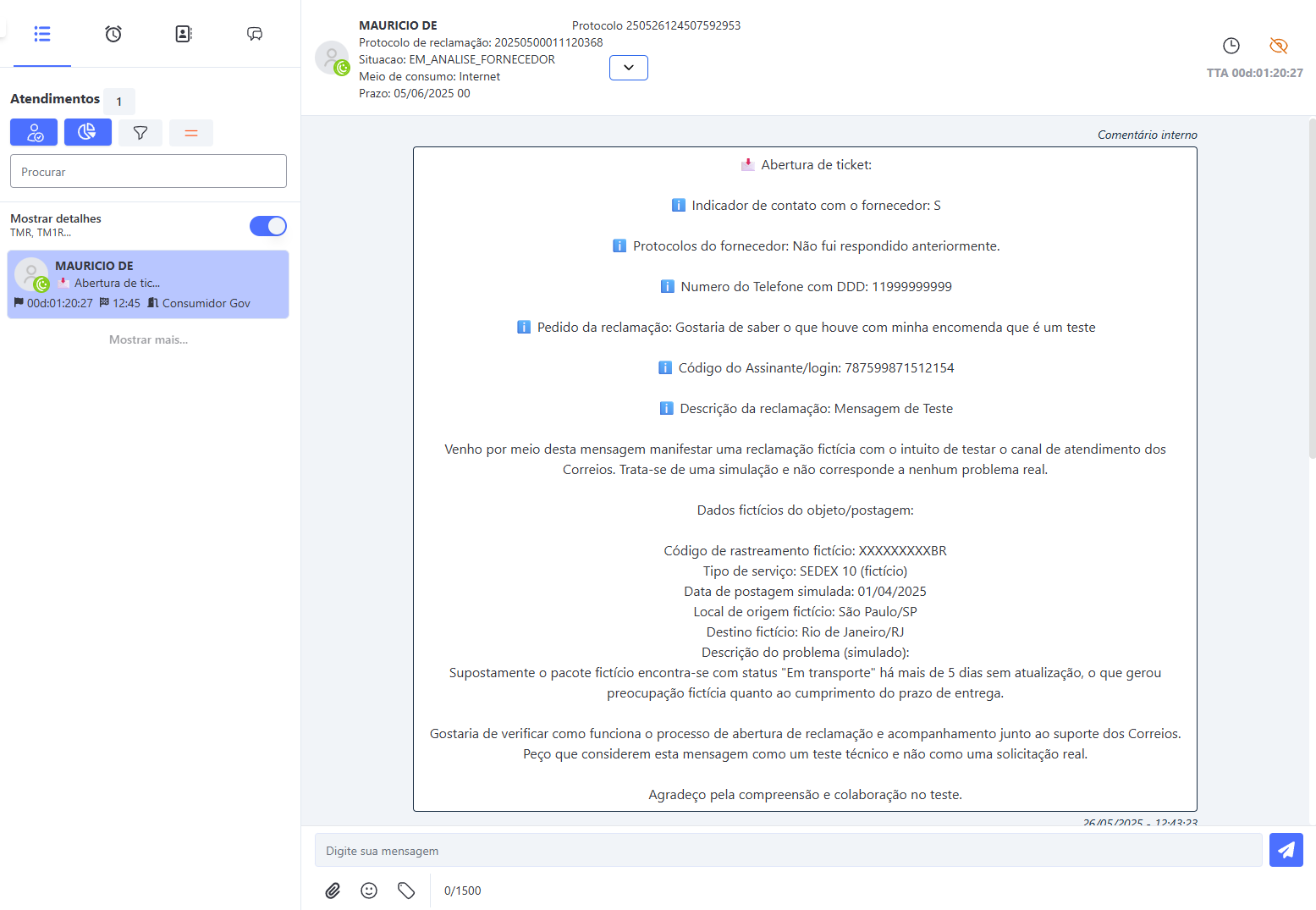Click the Mostrar mais link
Viewport: 1316px width, 910px height.
[x=148, y=339]
